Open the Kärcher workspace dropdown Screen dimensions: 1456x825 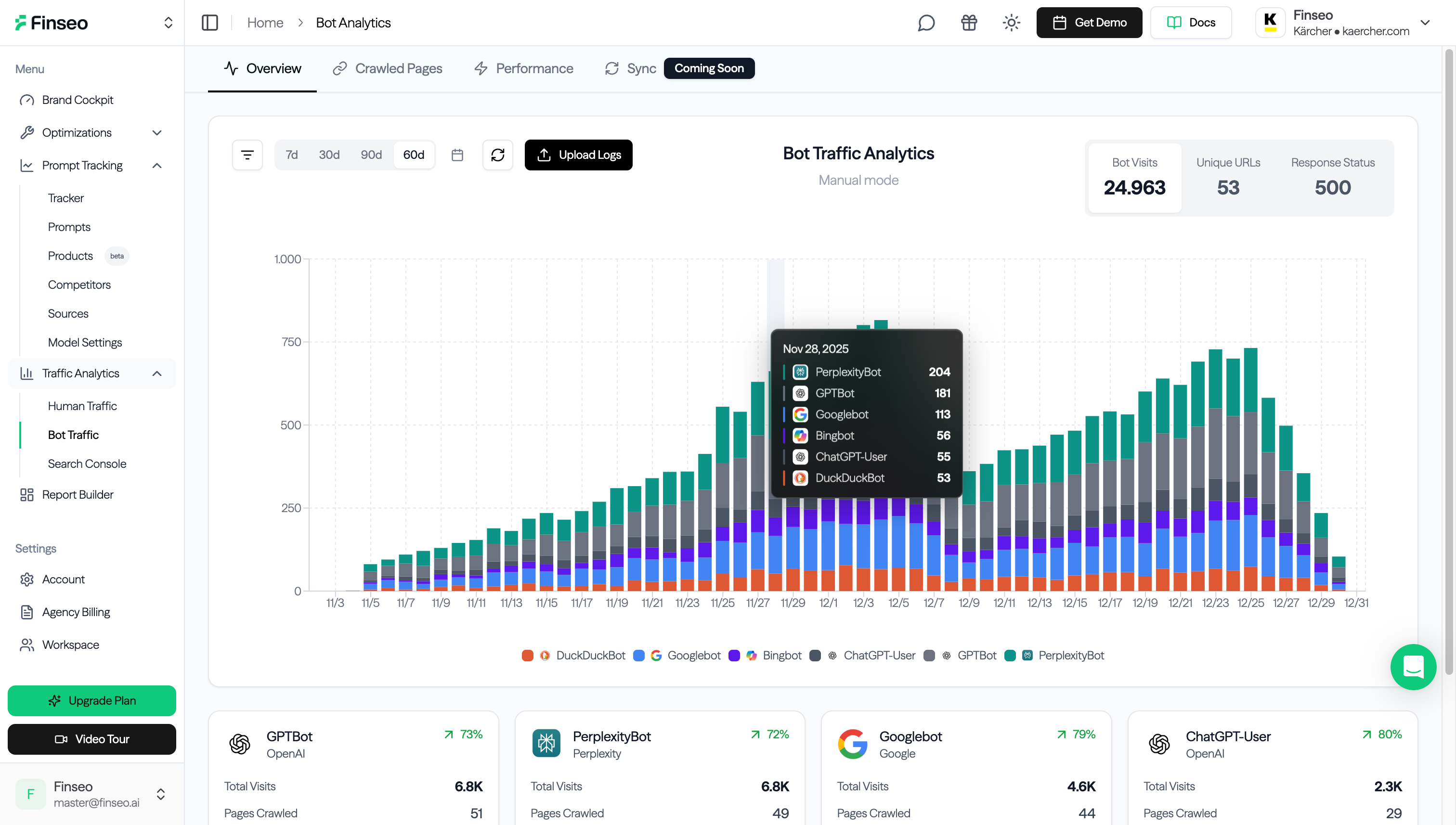1425,23
